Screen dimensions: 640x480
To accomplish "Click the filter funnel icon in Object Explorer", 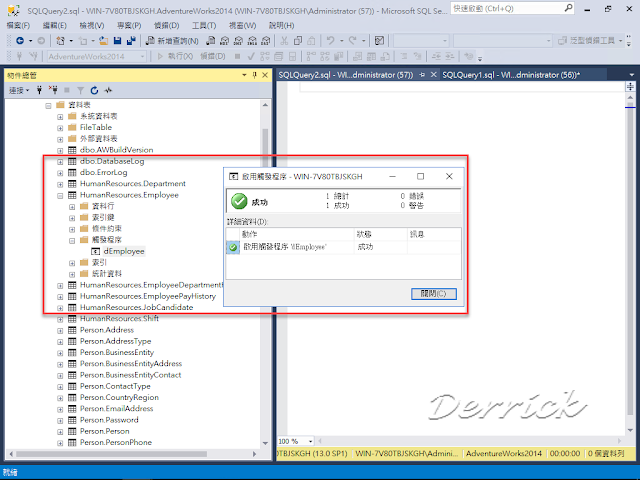I will pyautogui.click(x=80, y=90).
